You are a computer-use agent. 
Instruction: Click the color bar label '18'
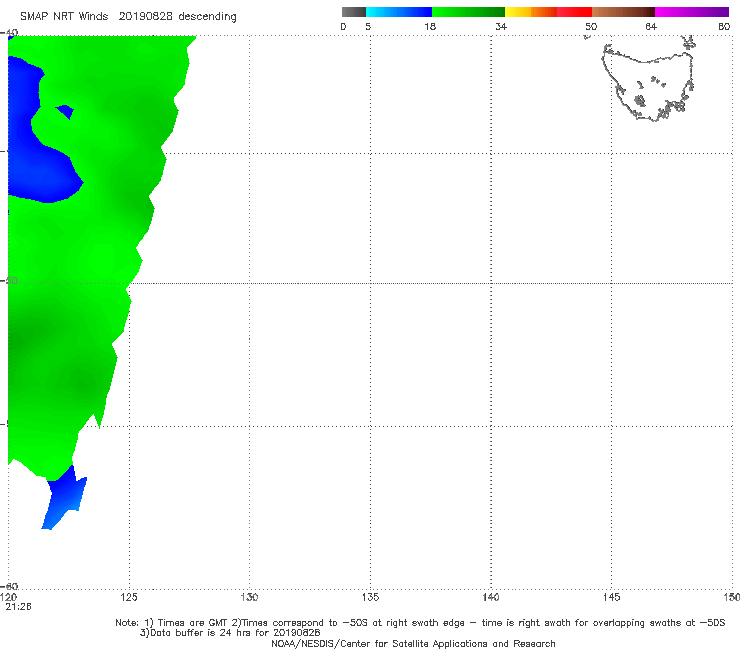pos(430,27)
